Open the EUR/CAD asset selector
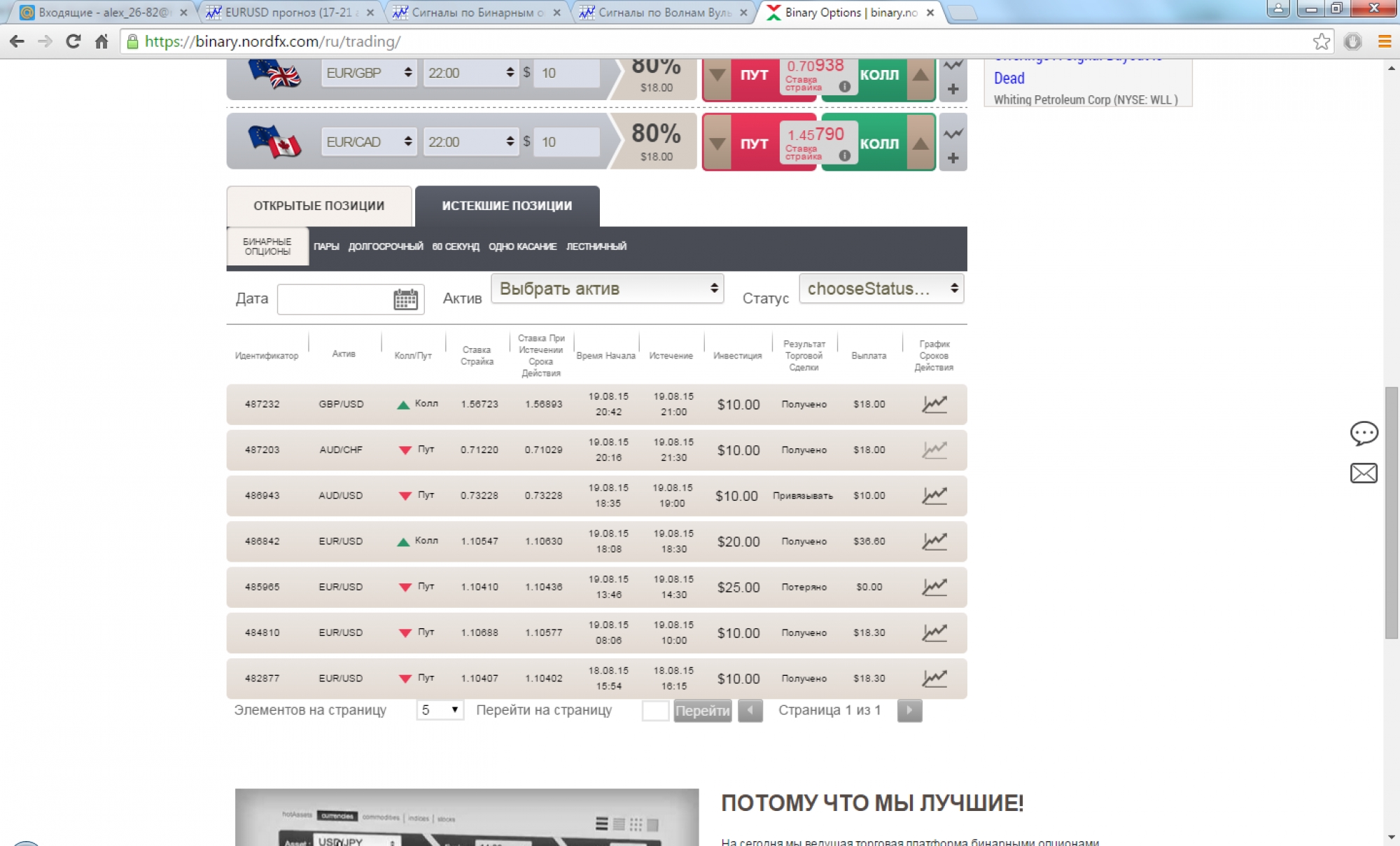Image resolution: width=1400 pixels, height=846 pixels. click(x=369, y=142)
